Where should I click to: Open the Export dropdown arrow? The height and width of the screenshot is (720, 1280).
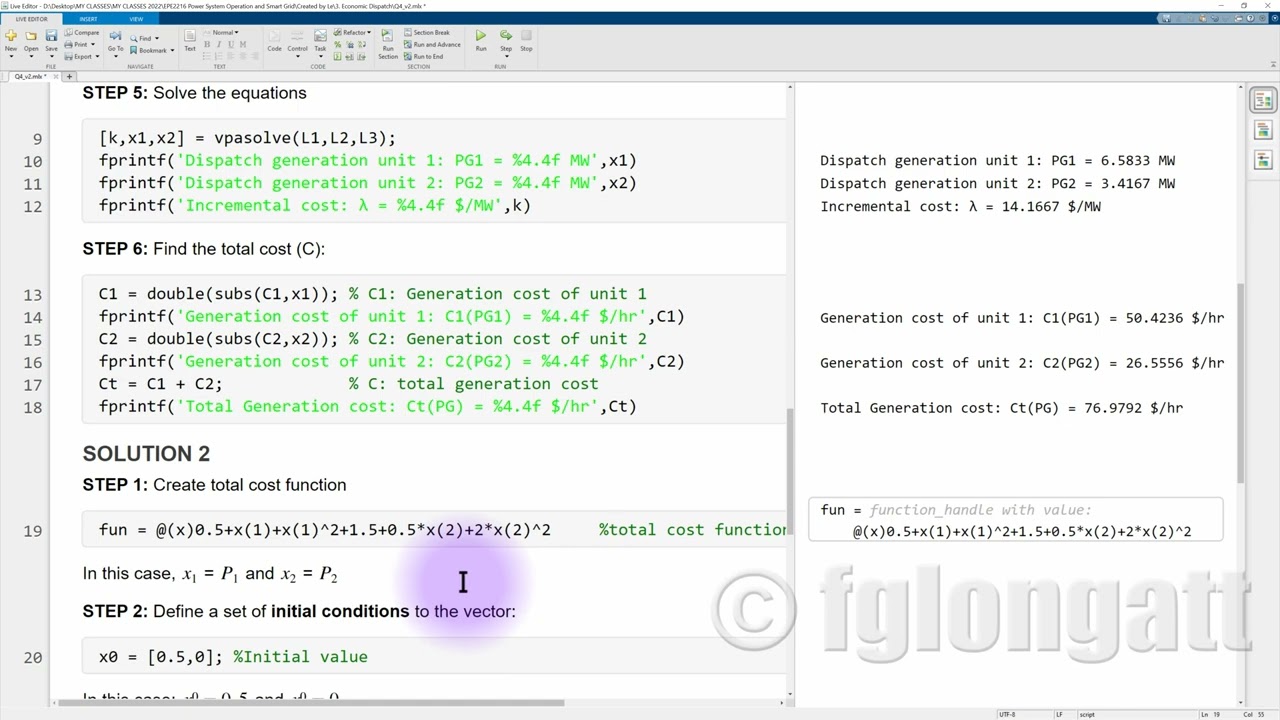pos(97,56)
